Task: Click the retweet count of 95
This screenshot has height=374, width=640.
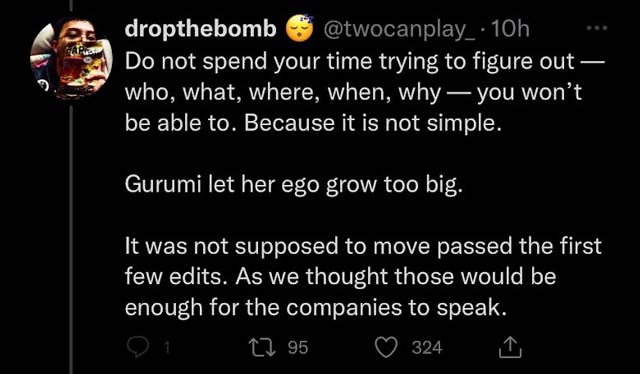Action: tap(298, 348)
